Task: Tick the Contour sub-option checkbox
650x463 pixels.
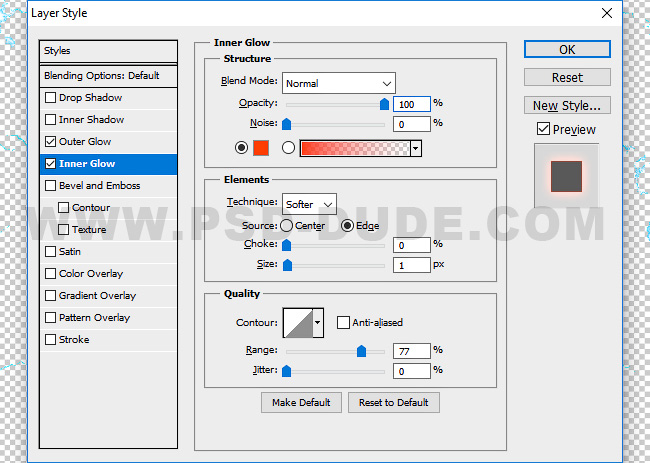Action: pyautogui.click(x=63, y=208)
